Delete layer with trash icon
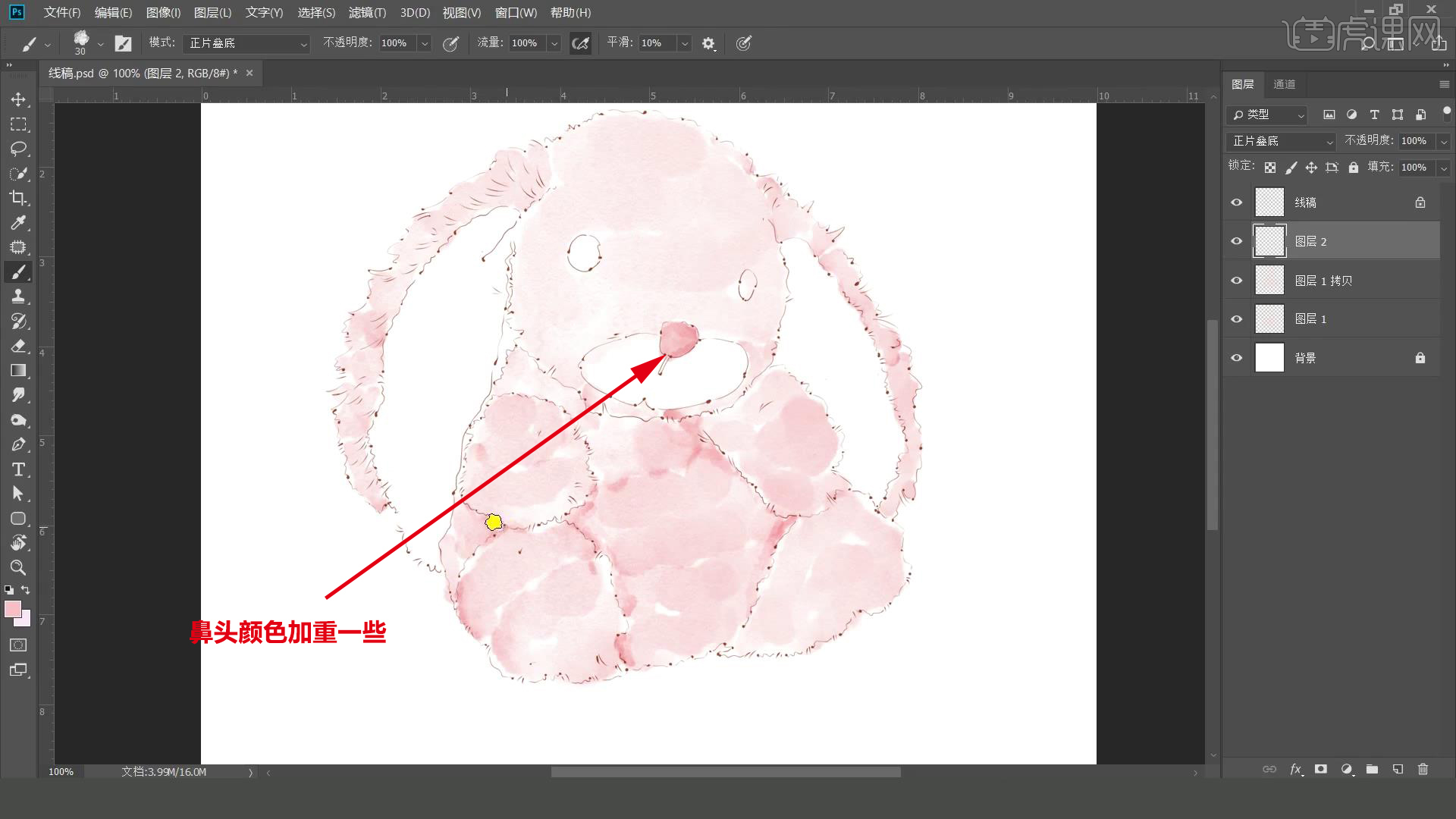Screen dimensions: 1456x819 coord(1423,769)
